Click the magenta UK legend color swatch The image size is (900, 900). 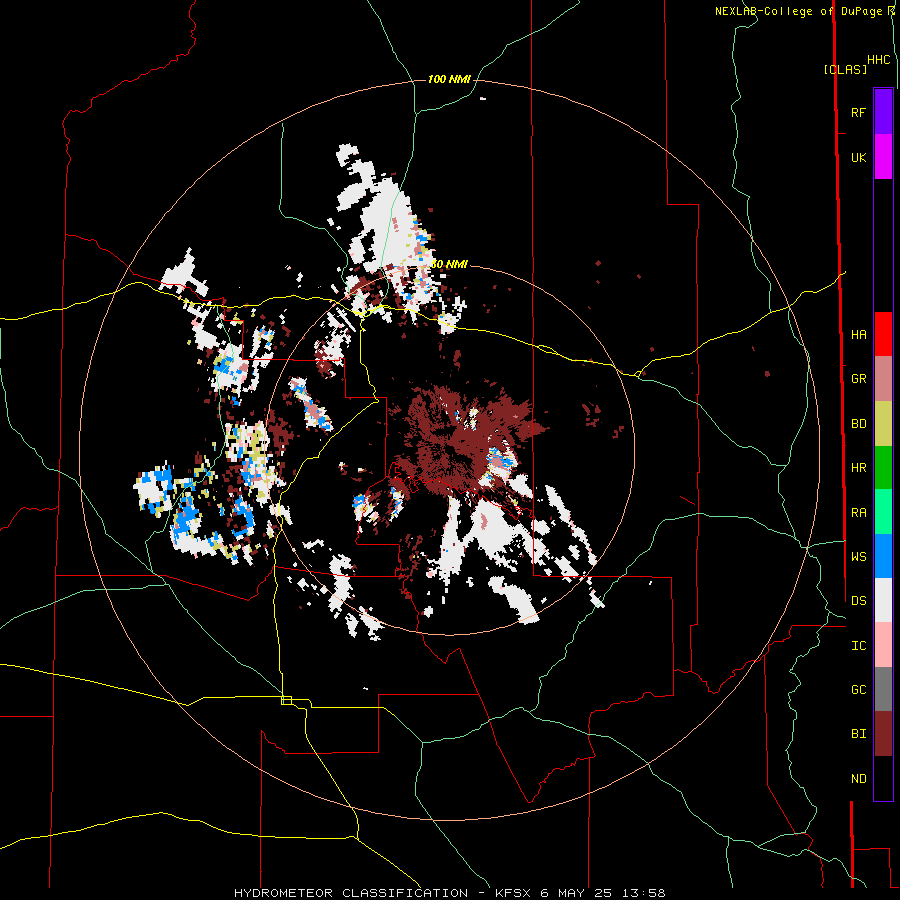point(883,157)
